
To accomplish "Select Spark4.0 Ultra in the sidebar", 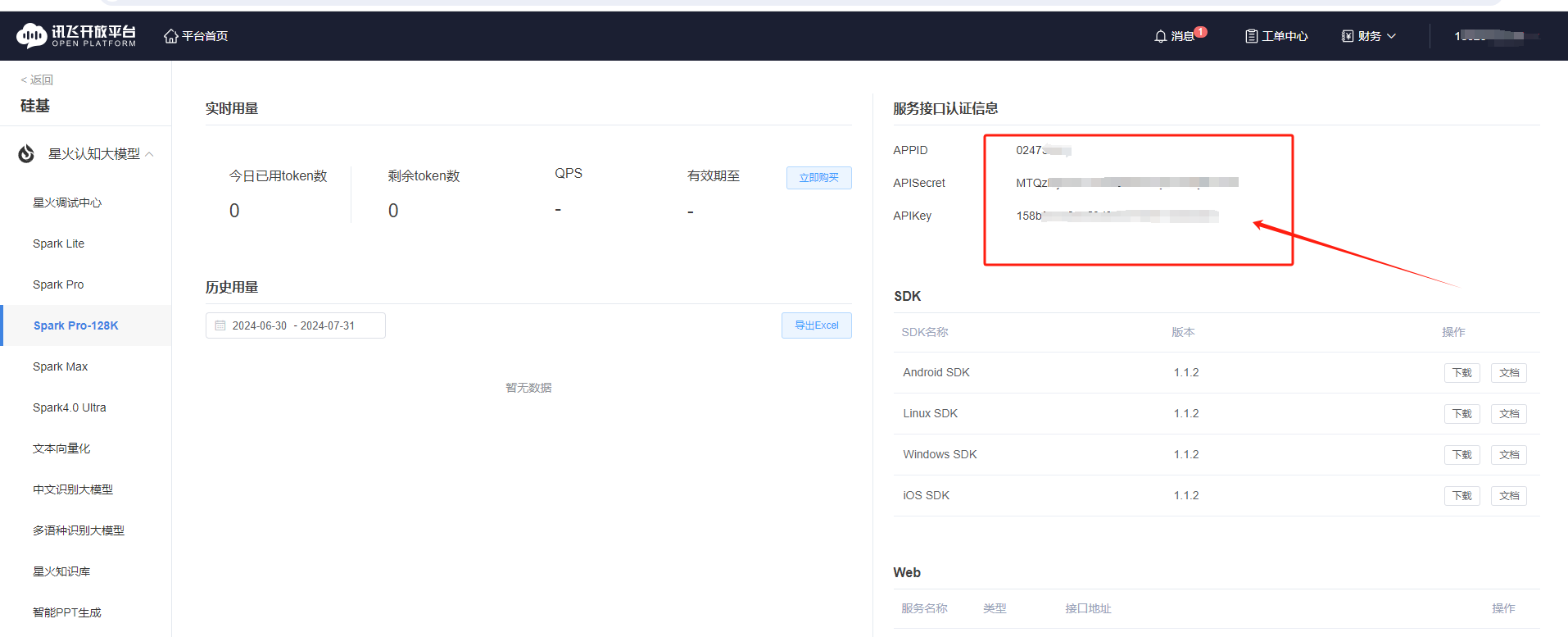I will [x=70, y=407].
